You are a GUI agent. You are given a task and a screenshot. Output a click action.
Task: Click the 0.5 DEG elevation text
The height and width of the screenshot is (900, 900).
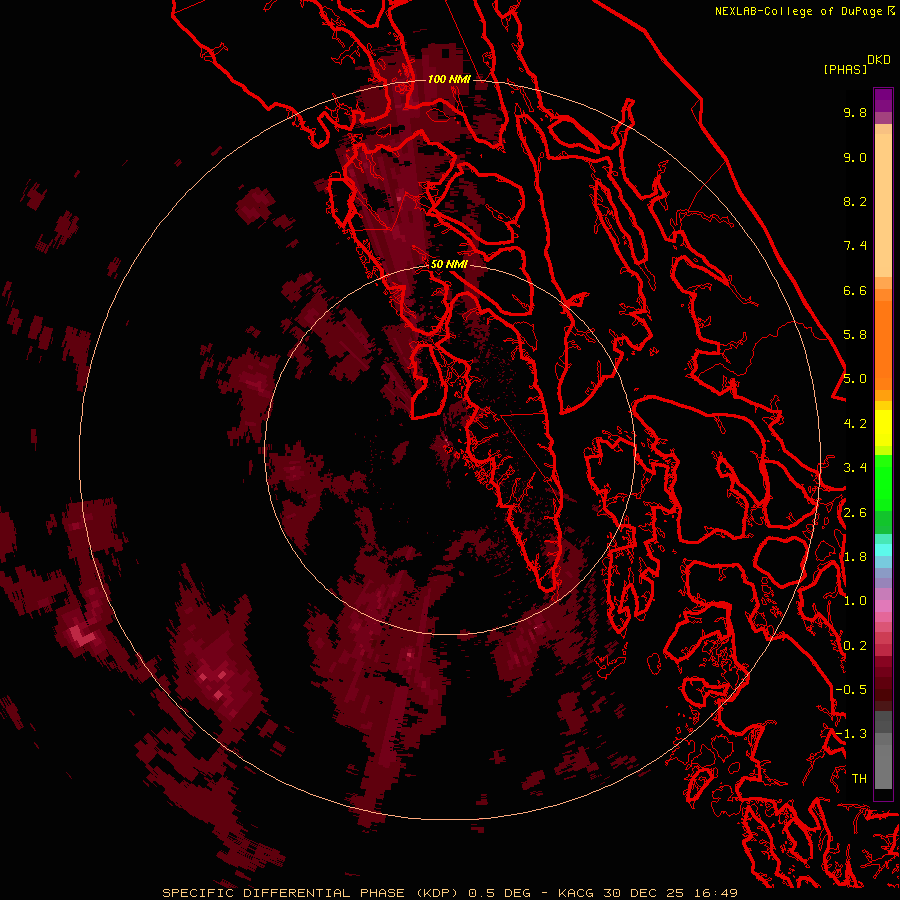pos(499,893)
